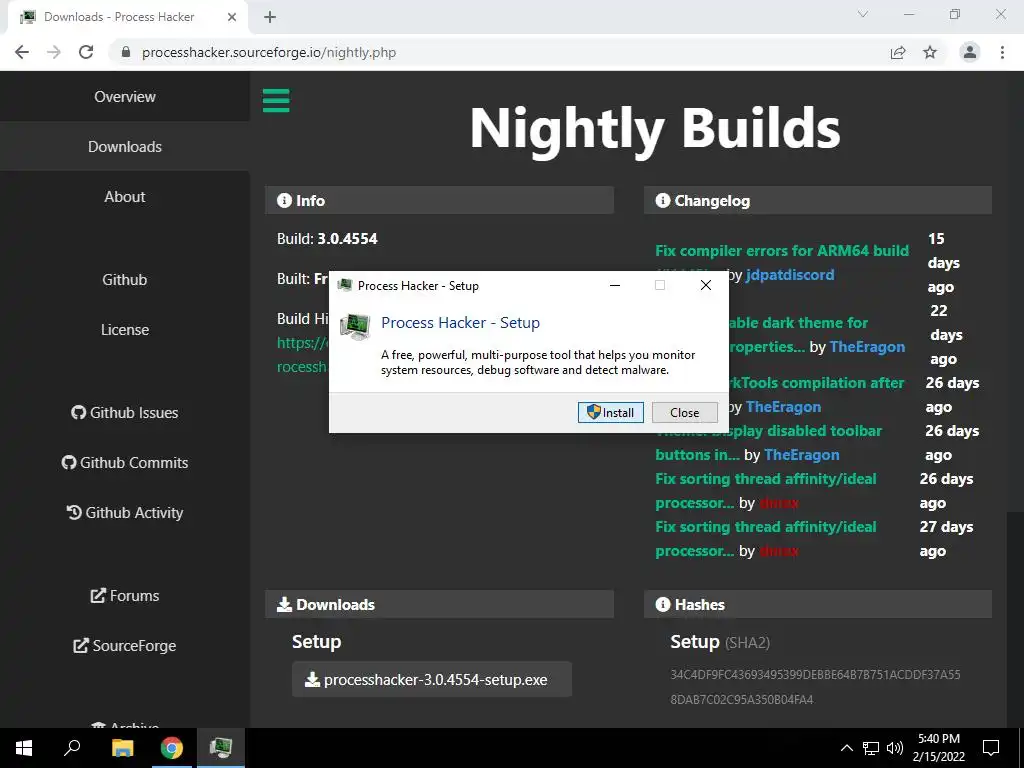1024x768 pixels.
Task: Open Github Issues in sidebar
Action: tap(125, 413)
